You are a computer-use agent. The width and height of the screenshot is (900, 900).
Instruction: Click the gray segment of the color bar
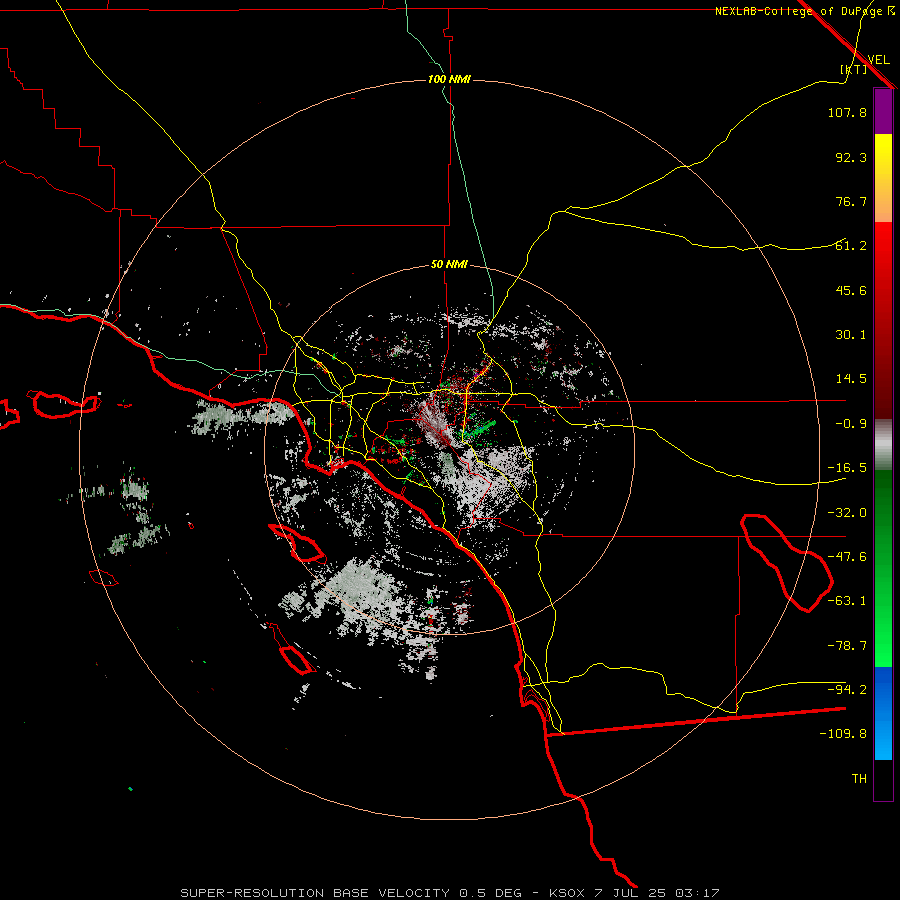point(883,445)
